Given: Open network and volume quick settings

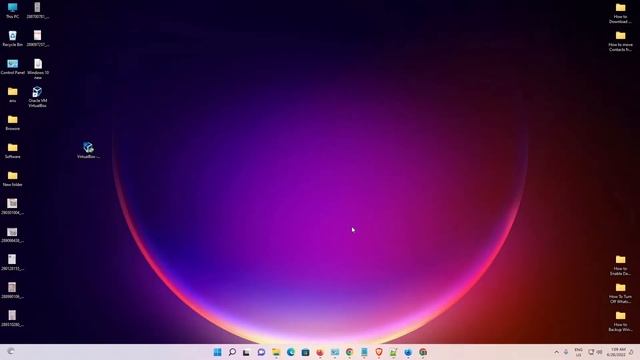Looking at the screenshot, I should 595,352.
